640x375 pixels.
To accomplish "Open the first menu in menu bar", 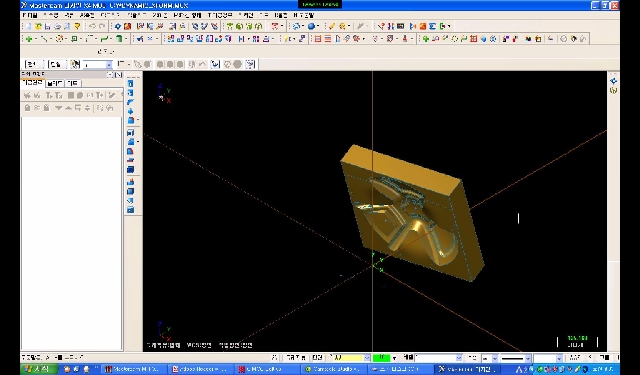I will tap(30, 15).
